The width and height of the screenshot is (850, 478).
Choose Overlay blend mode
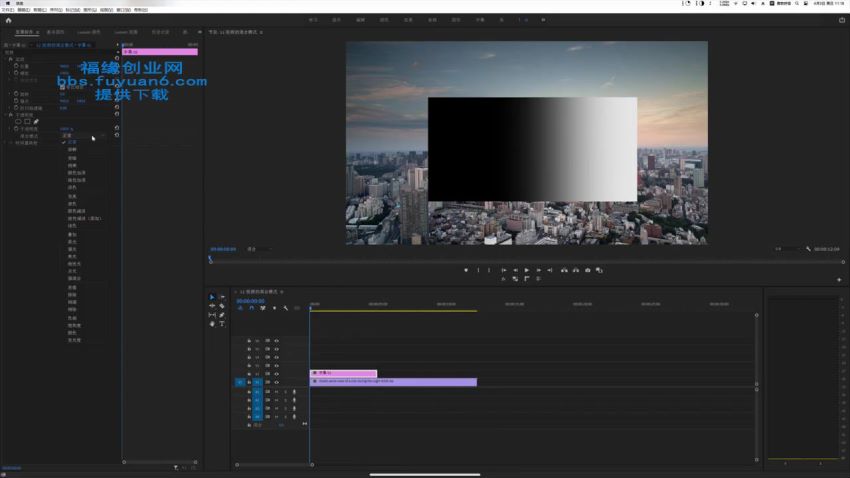pos(73,235)
